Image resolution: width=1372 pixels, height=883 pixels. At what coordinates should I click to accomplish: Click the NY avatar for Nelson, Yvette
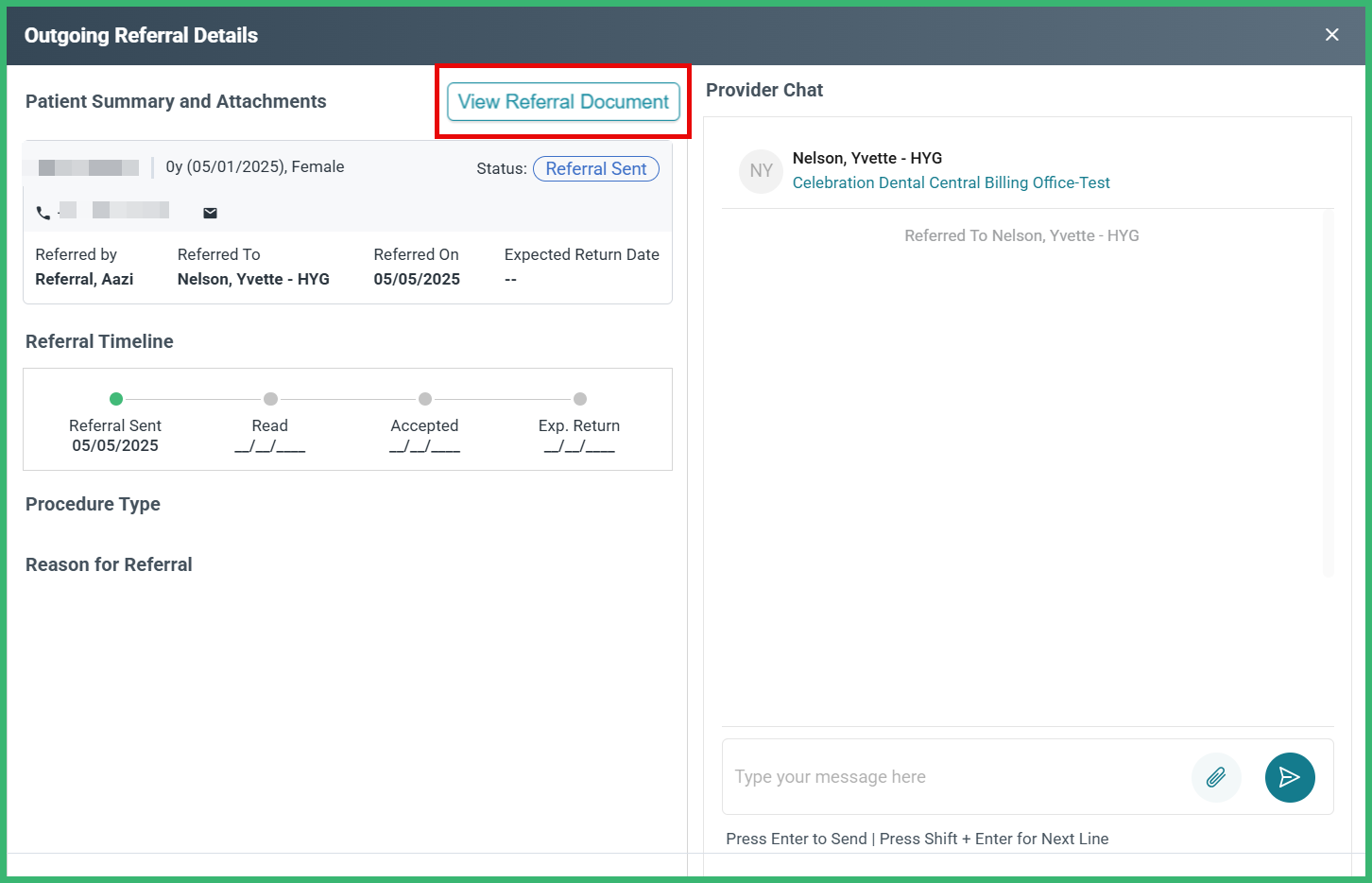coord(761,170)
